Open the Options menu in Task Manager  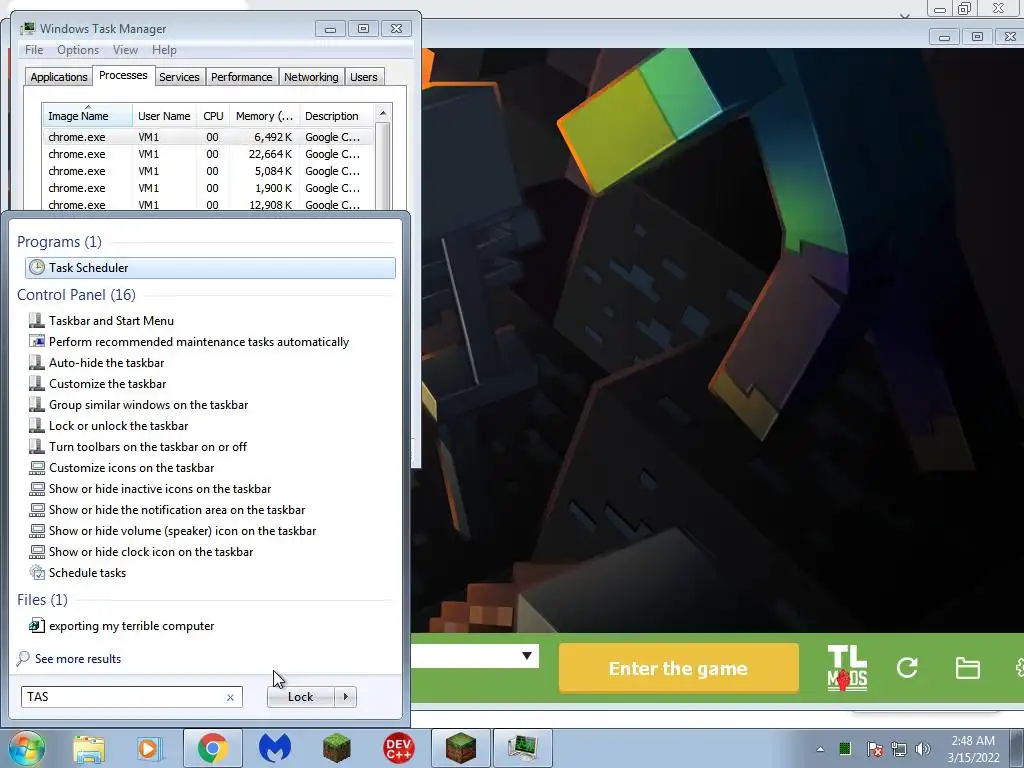pyautogui.click(x=78, y=50)
